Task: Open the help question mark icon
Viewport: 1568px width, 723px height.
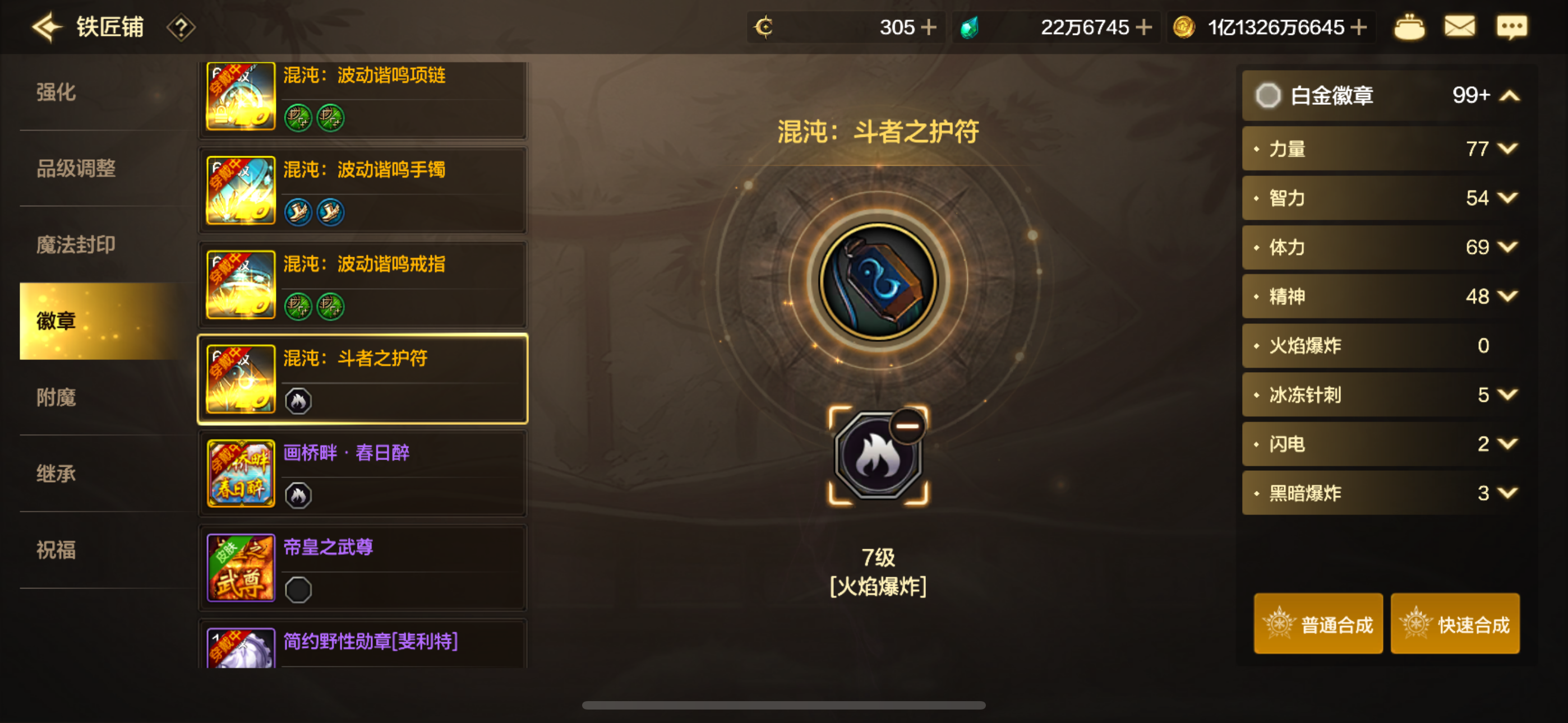Action: (x=181, y=27)
